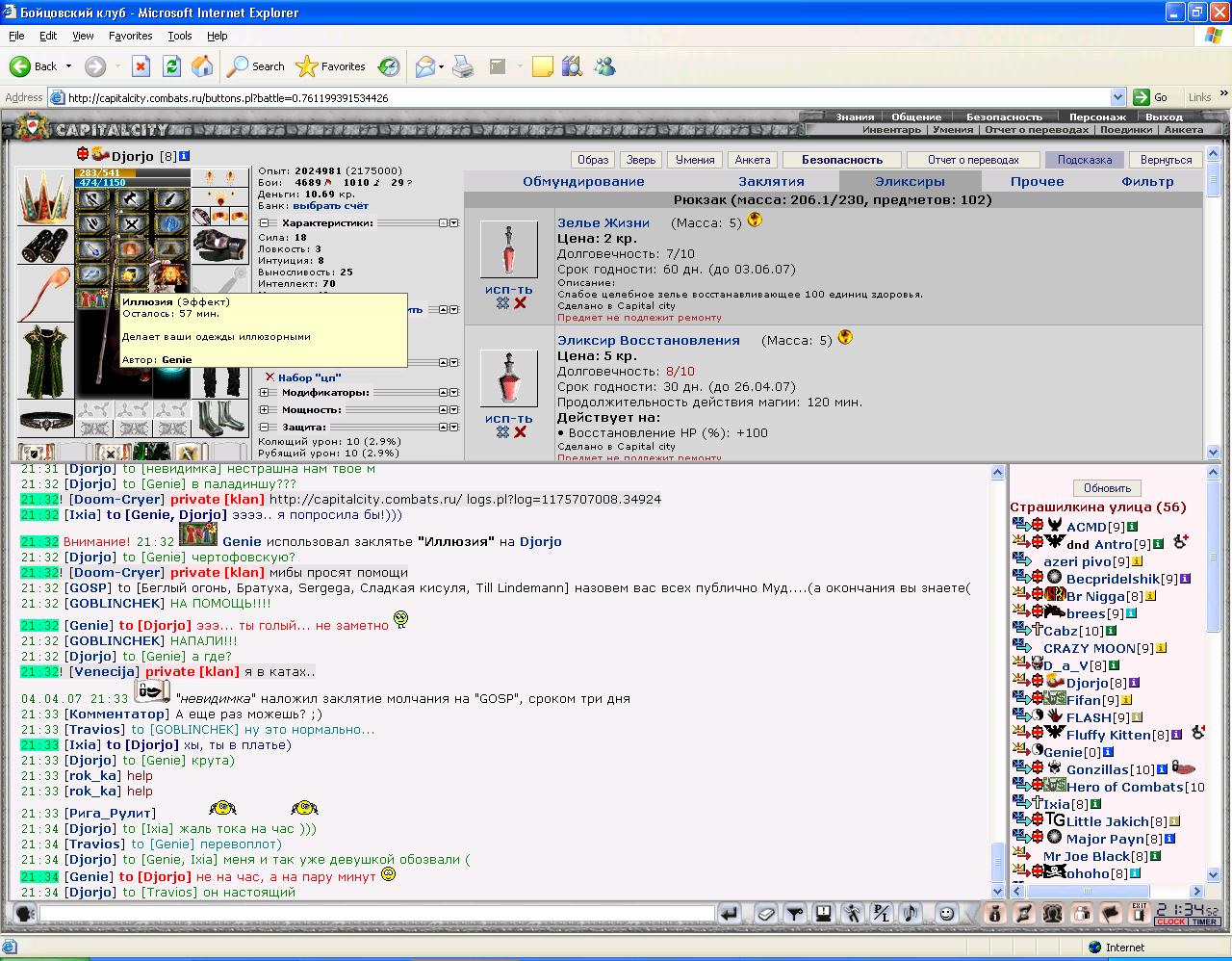Screen dimensions: 1232x961
Task: Click into the chat message input field
Action: (376, 914)
